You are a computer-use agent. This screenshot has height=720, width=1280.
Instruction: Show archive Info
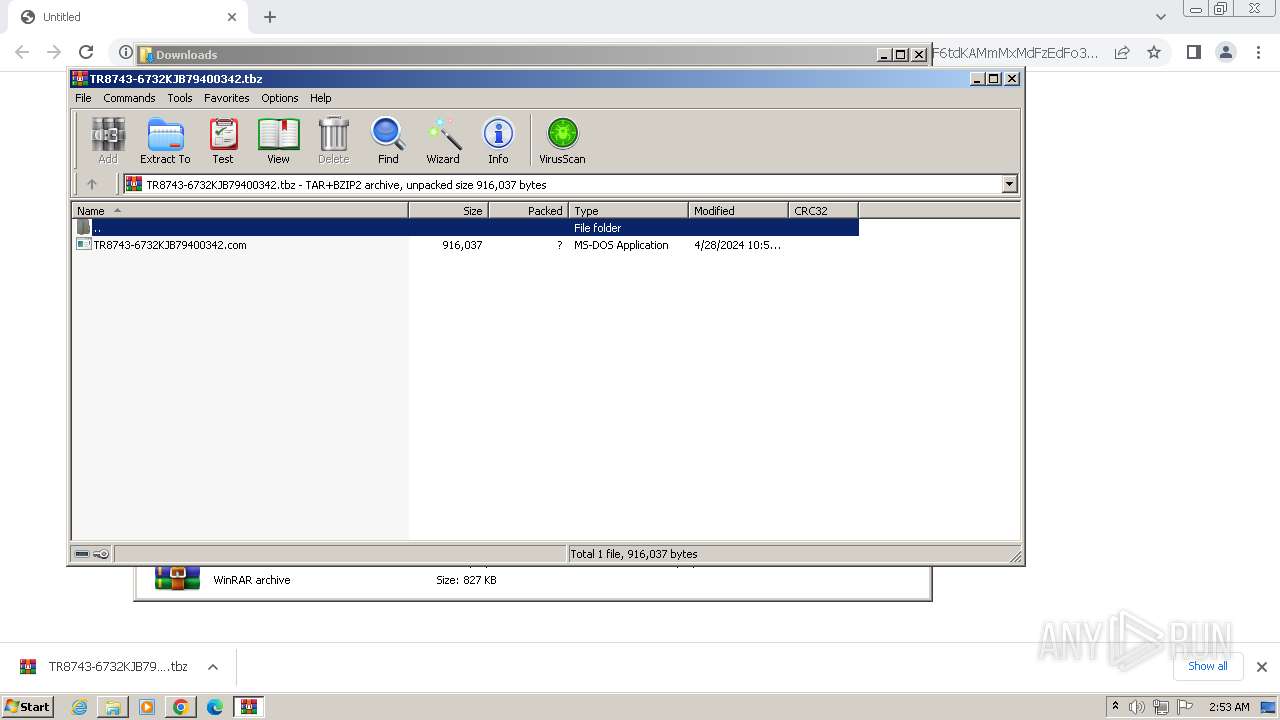[498, 140]
